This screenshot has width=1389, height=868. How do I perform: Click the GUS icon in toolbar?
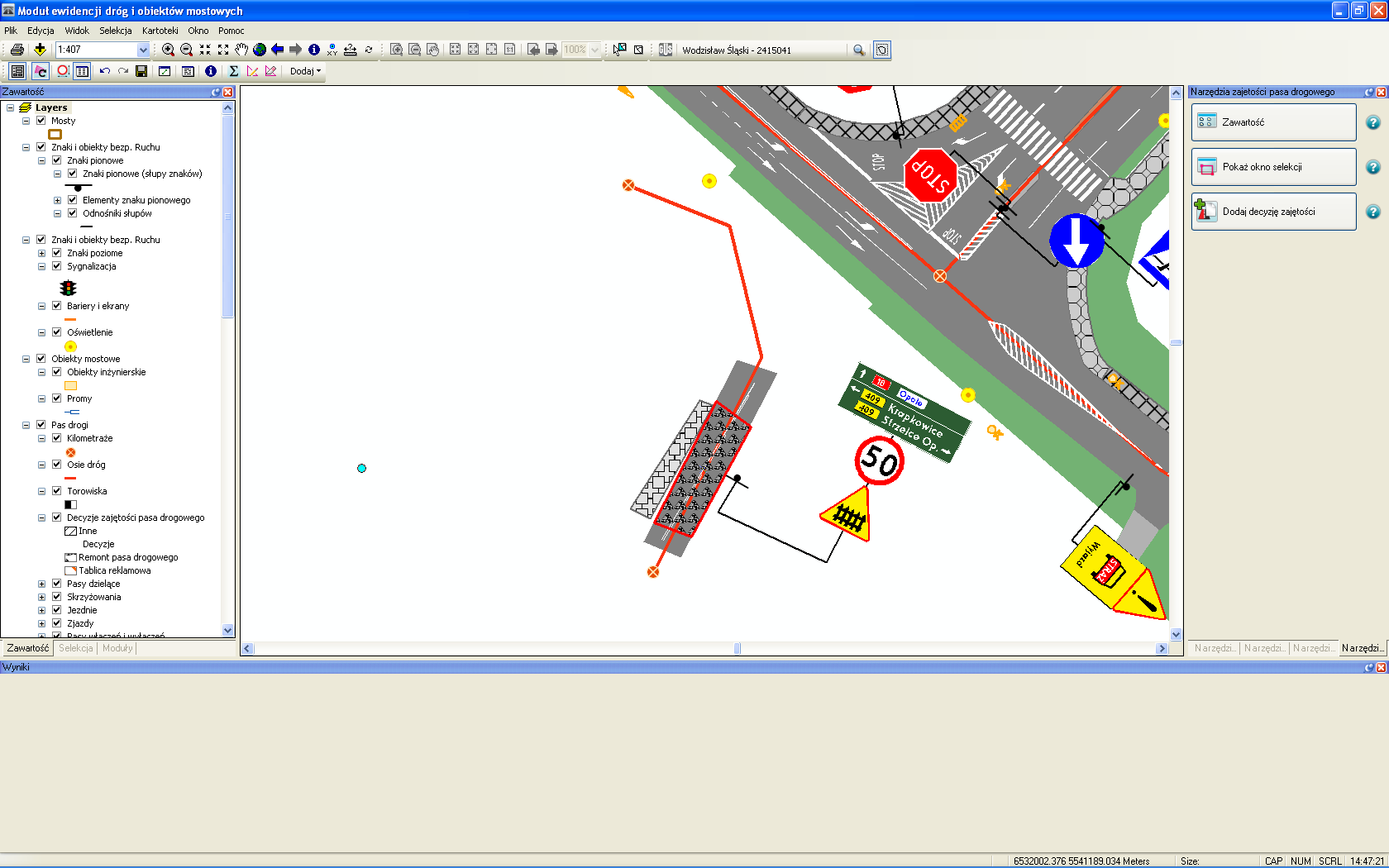pyautogui.click(x=666, y=50)
